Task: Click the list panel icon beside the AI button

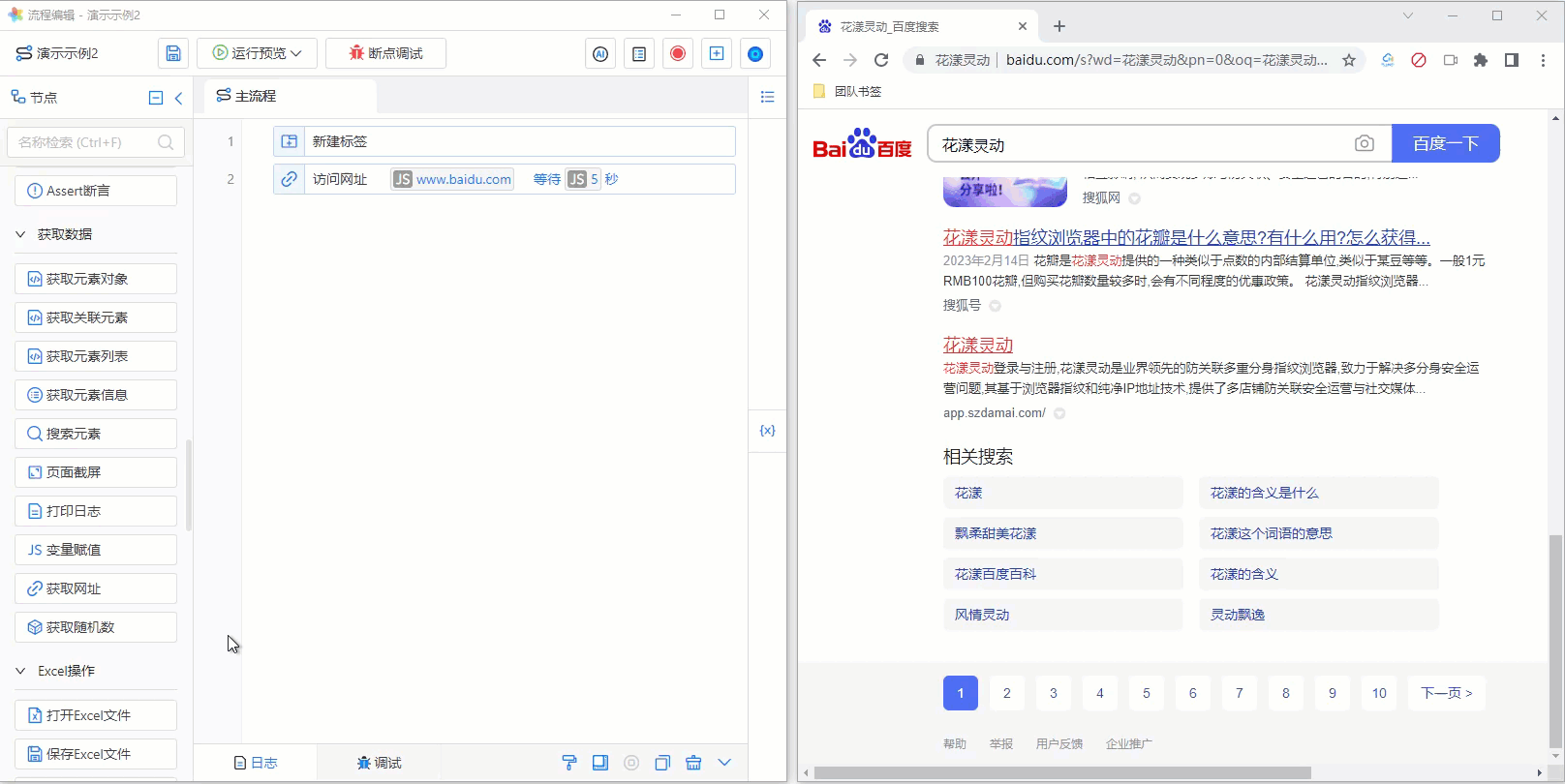Action: point(639,53)
